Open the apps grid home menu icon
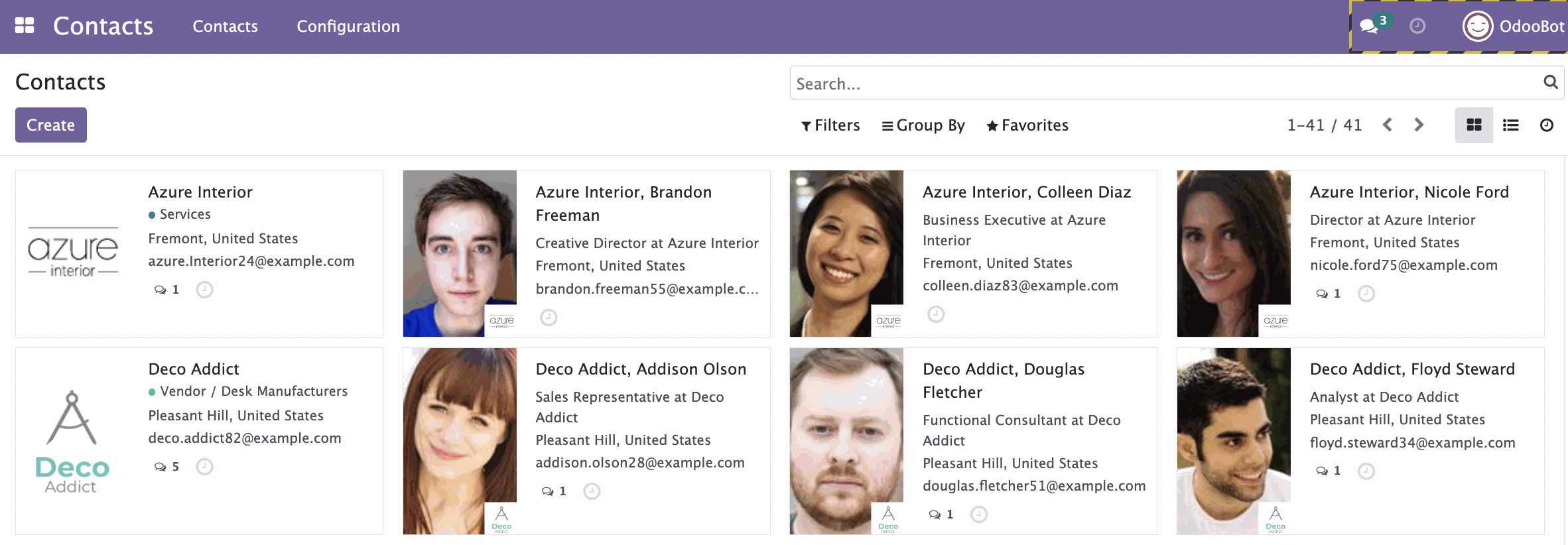 (25, 26)
